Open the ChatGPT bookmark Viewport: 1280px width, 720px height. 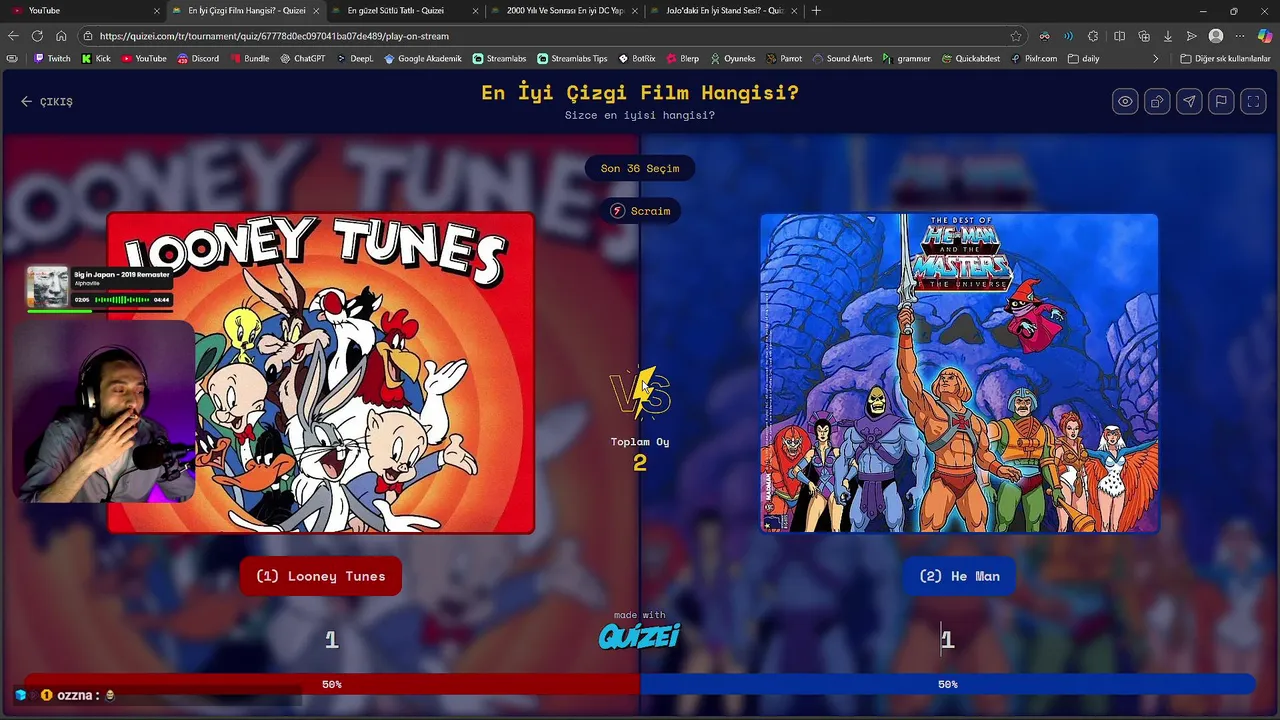click(x=302, y=59)
